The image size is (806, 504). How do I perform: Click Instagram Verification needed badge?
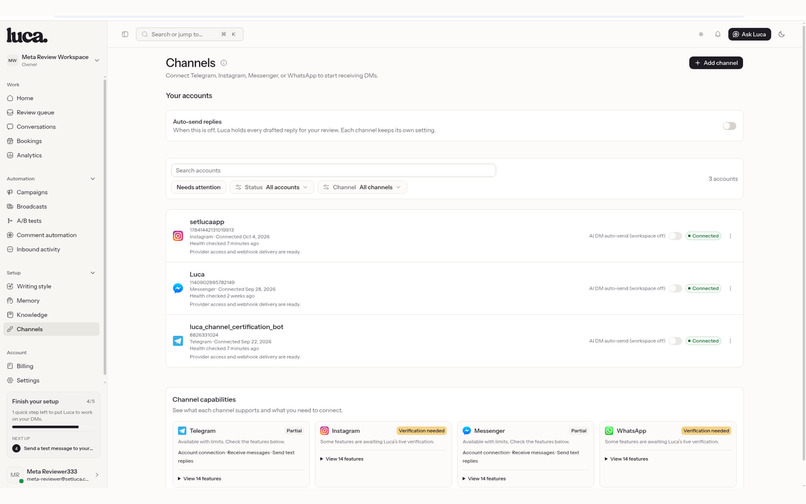point(422,431)
